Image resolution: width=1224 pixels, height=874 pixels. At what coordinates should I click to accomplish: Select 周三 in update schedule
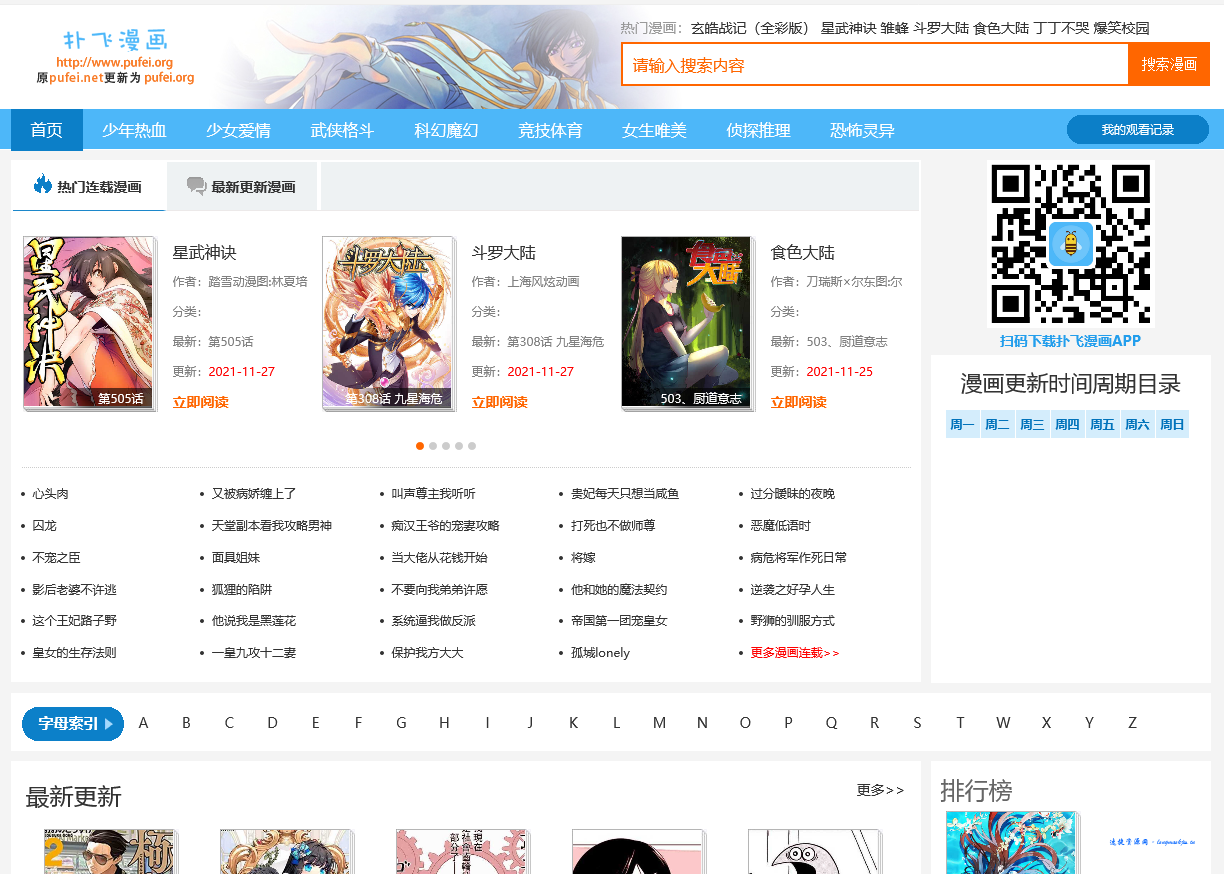pyautogui.click(x=1032, y=424)
